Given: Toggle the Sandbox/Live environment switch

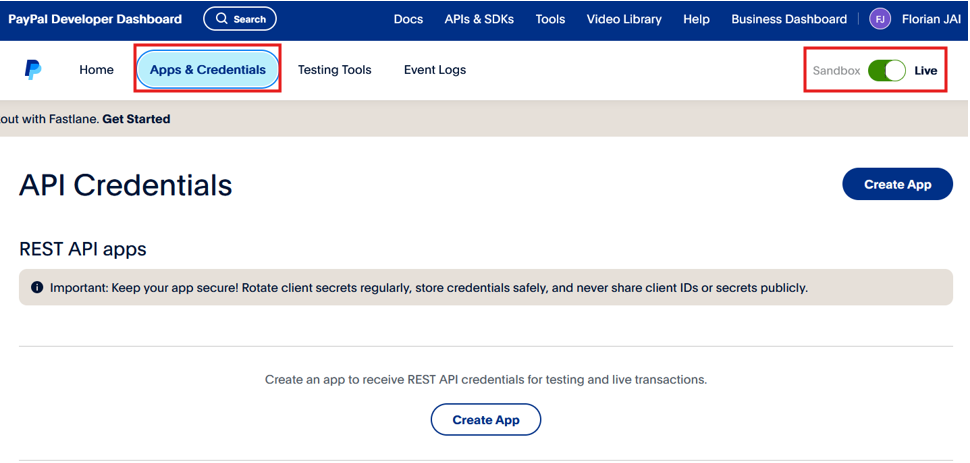Looking at the screenshot, I should tap(886, 71).
